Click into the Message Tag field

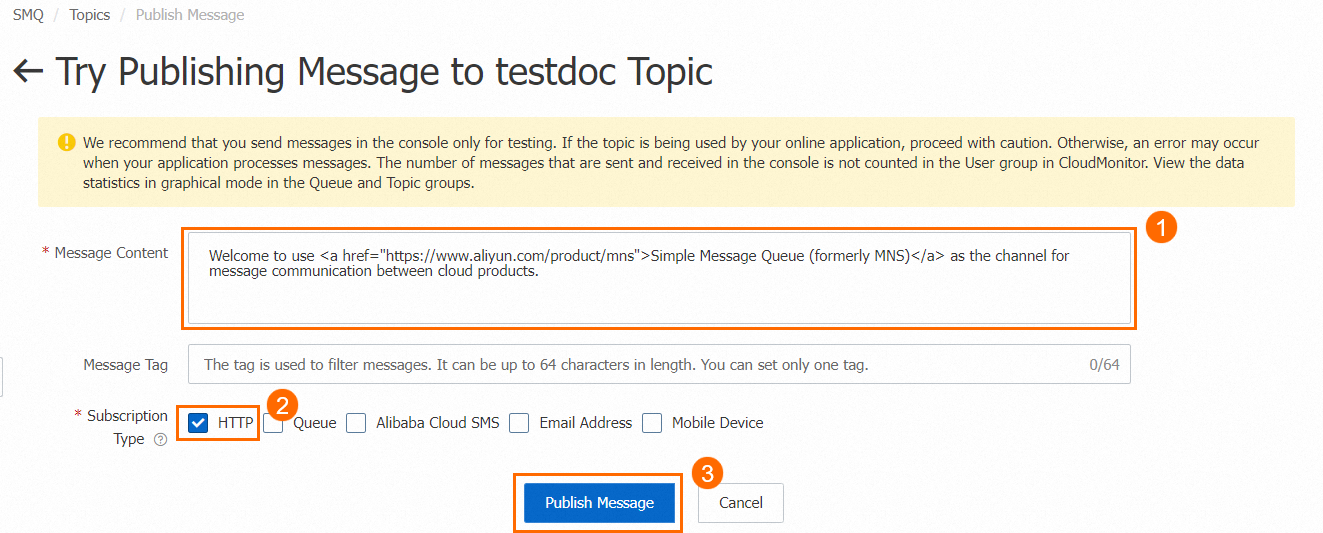pos(659,365)
